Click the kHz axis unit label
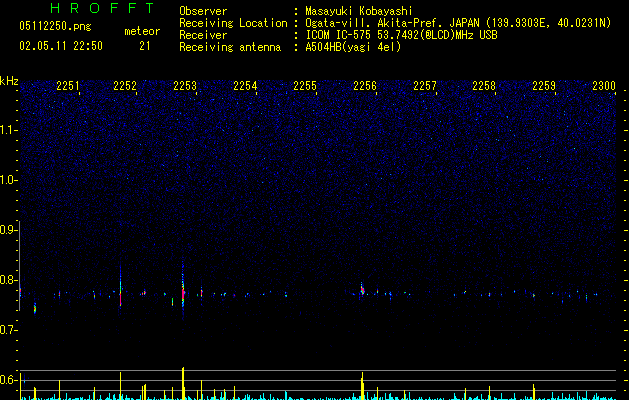 coord(9,81)
